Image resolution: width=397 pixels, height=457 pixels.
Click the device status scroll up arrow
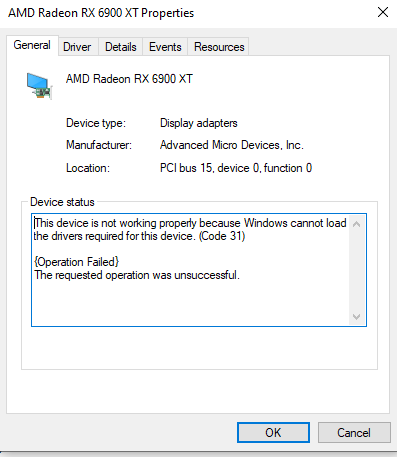[356, 224]
